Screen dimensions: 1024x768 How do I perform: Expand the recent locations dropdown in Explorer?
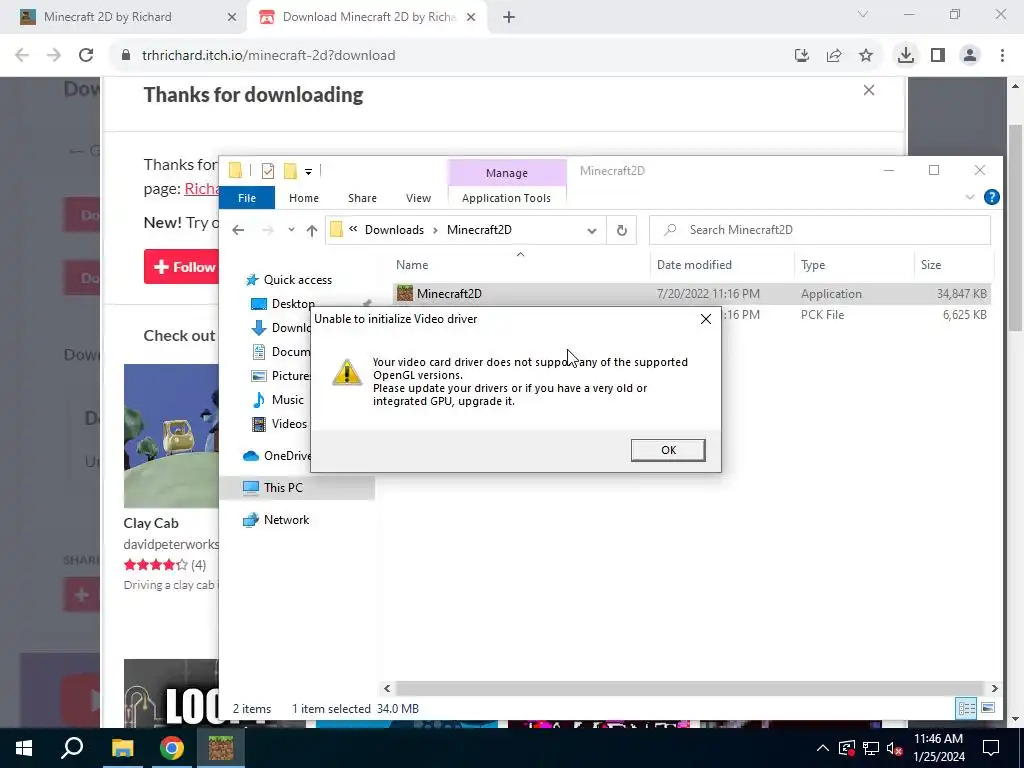291,230
